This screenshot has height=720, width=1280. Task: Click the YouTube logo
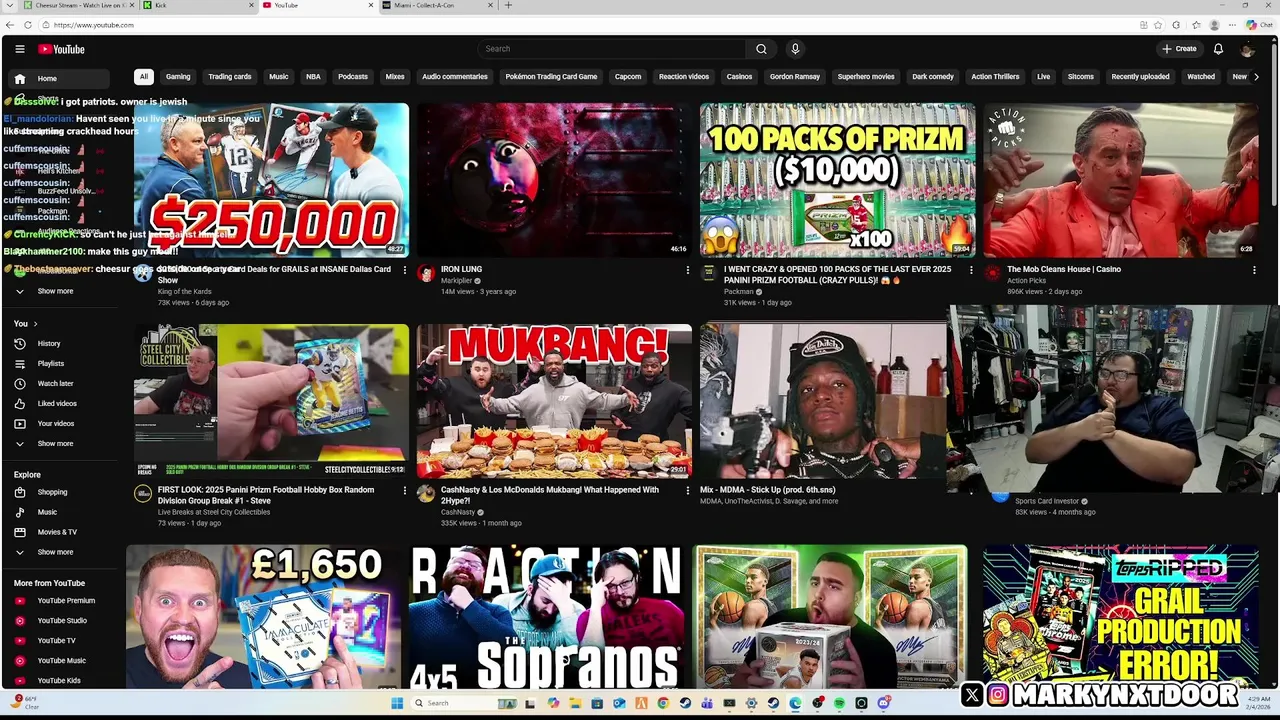(62, 49)
